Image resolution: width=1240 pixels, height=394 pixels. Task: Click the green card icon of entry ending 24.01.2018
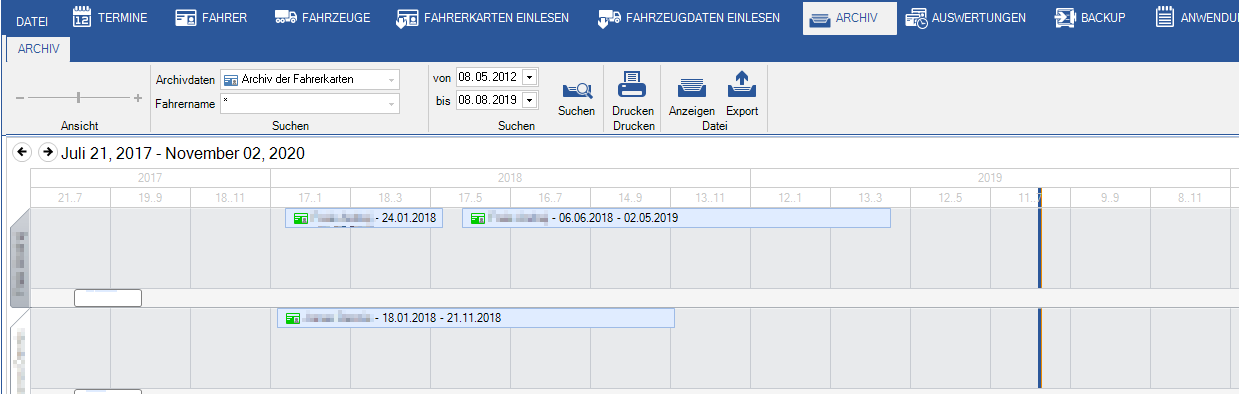[x=301, y=218]
